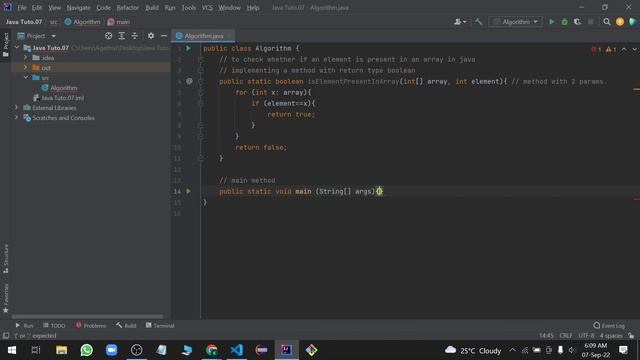Expand all items in Project panel
The width and height of the screenshot is (640, 360).
pos(122,36)
